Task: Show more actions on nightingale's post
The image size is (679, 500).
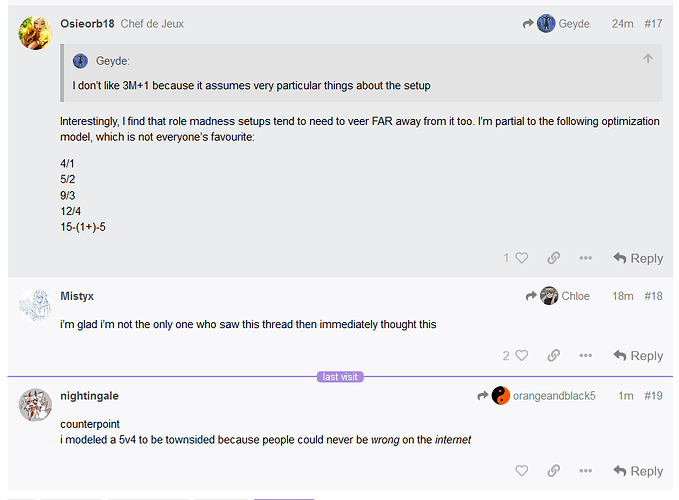Action: [x=585, y=471]
